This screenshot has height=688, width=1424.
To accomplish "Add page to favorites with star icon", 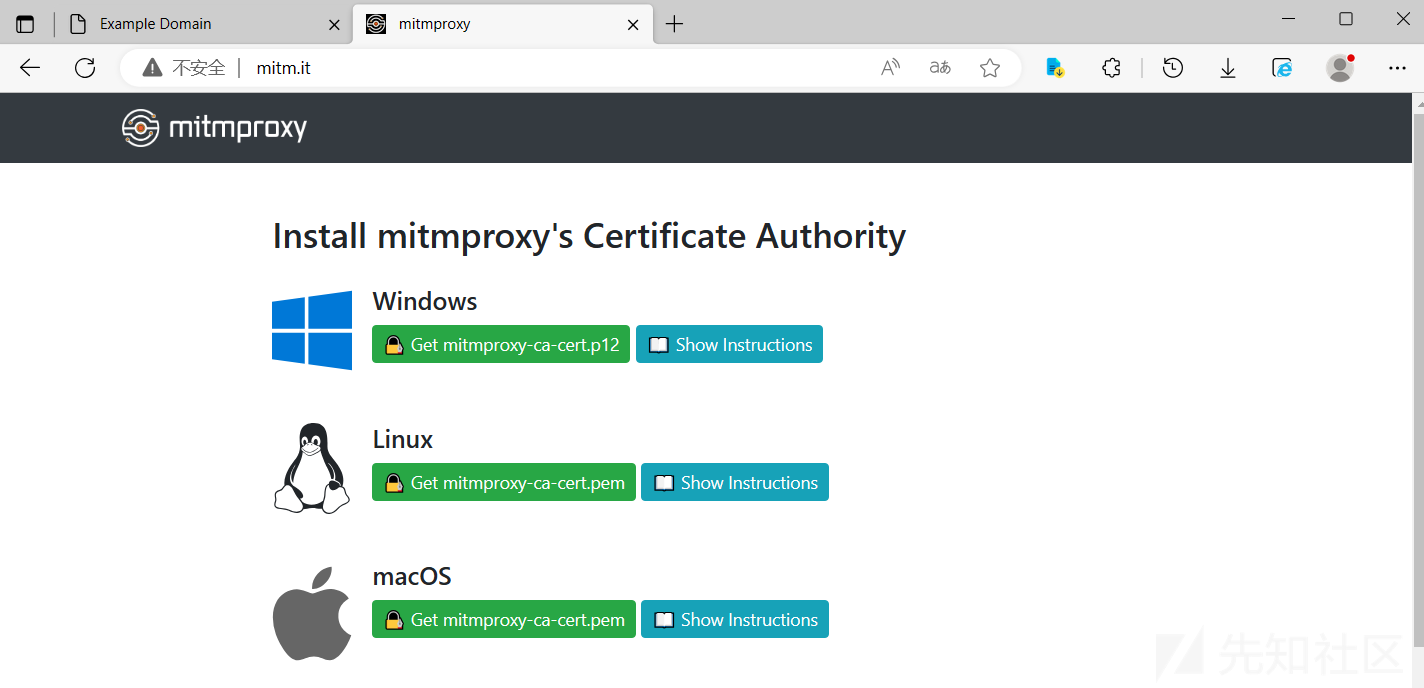I will click(990, 68).
